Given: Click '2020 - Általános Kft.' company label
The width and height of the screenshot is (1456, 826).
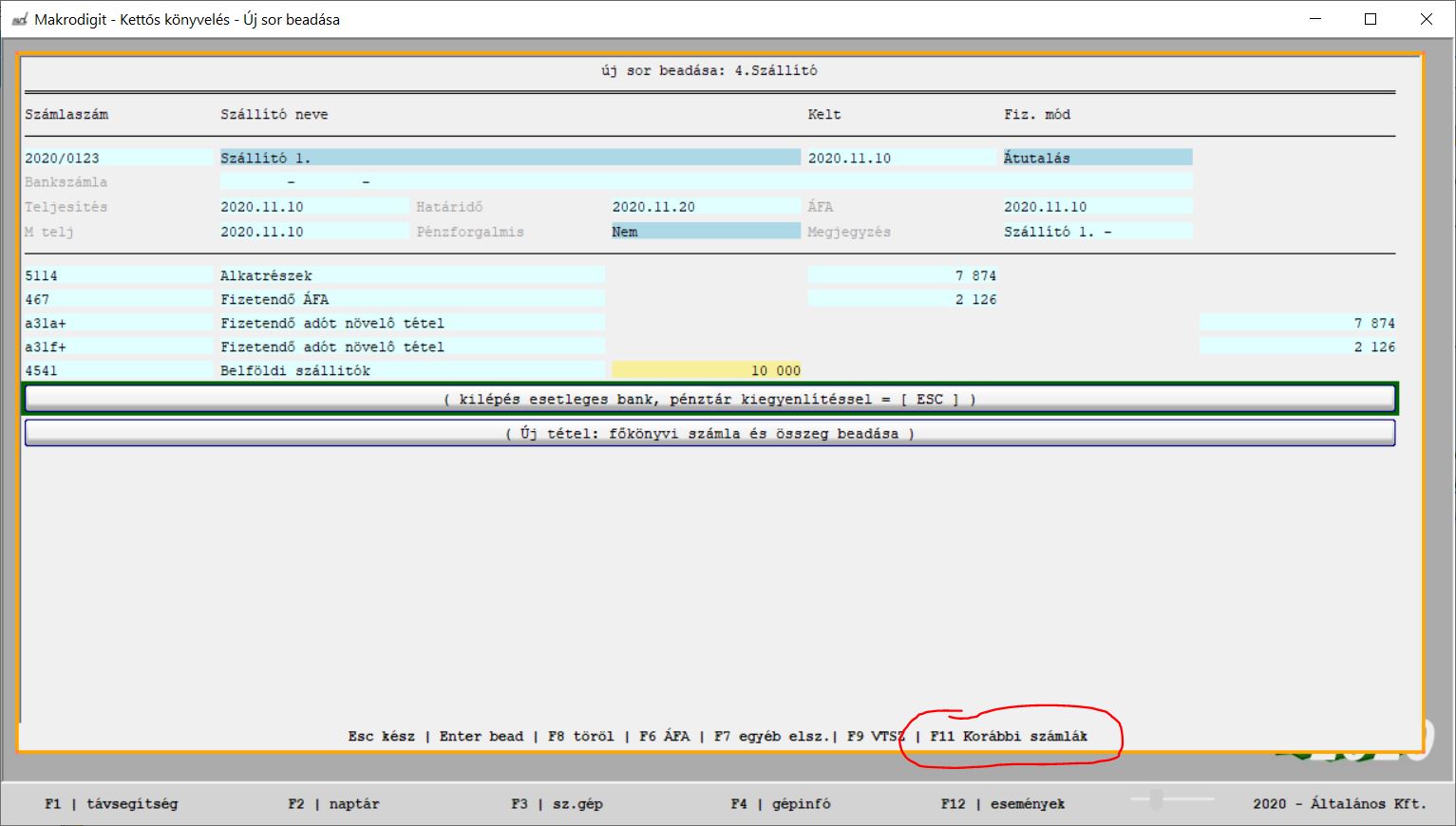Looking at the screenshot, I should pos(1339,803).
